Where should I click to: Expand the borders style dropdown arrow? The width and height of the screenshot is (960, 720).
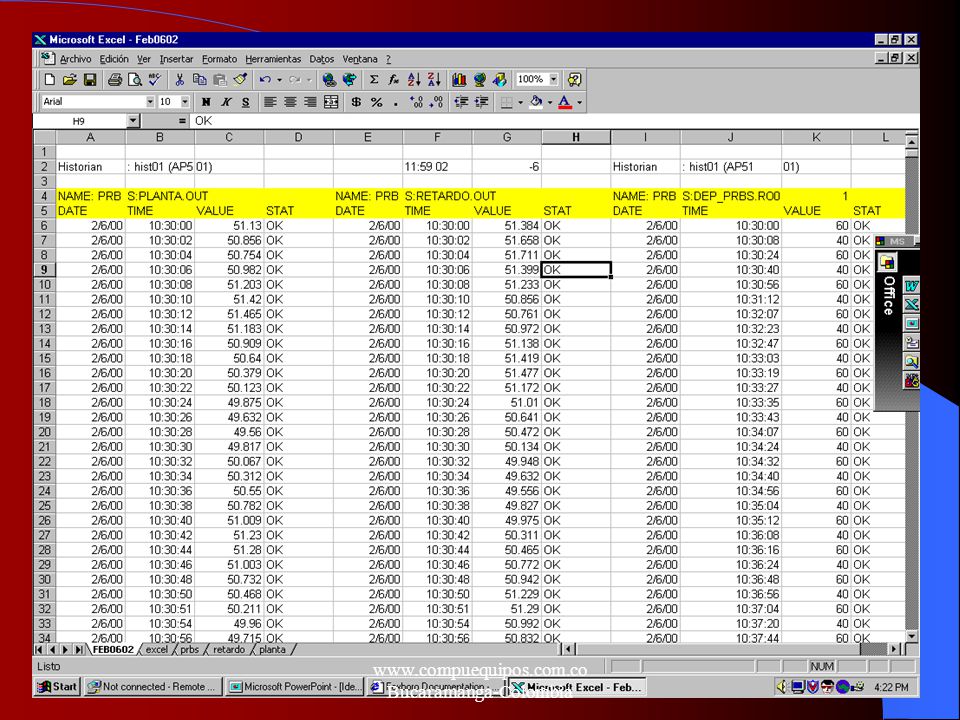point(520,102)
